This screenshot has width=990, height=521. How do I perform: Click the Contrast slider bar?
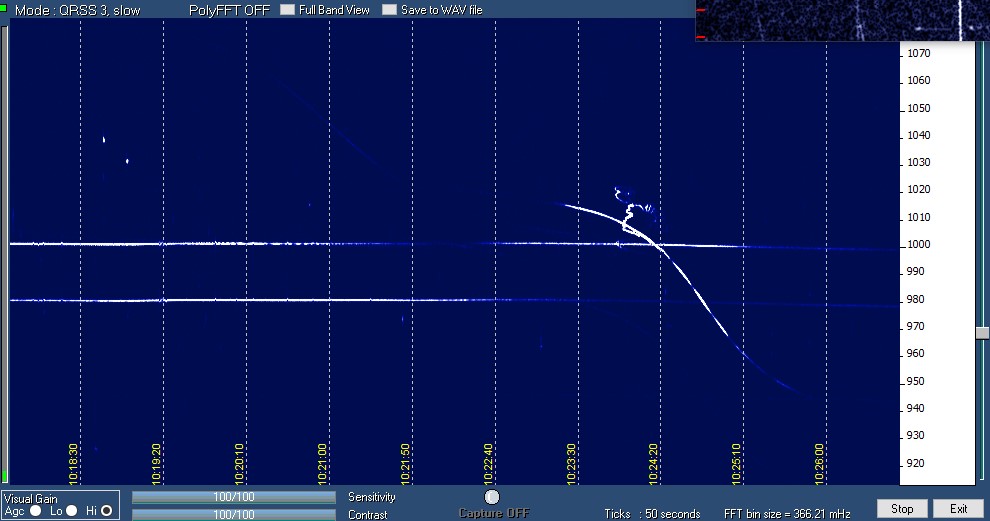coord(234,515)
